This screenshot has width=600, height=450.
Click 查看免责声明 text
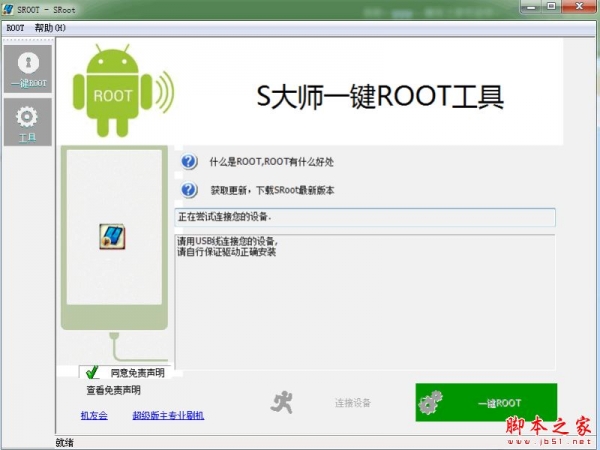[x=113, y=390]
